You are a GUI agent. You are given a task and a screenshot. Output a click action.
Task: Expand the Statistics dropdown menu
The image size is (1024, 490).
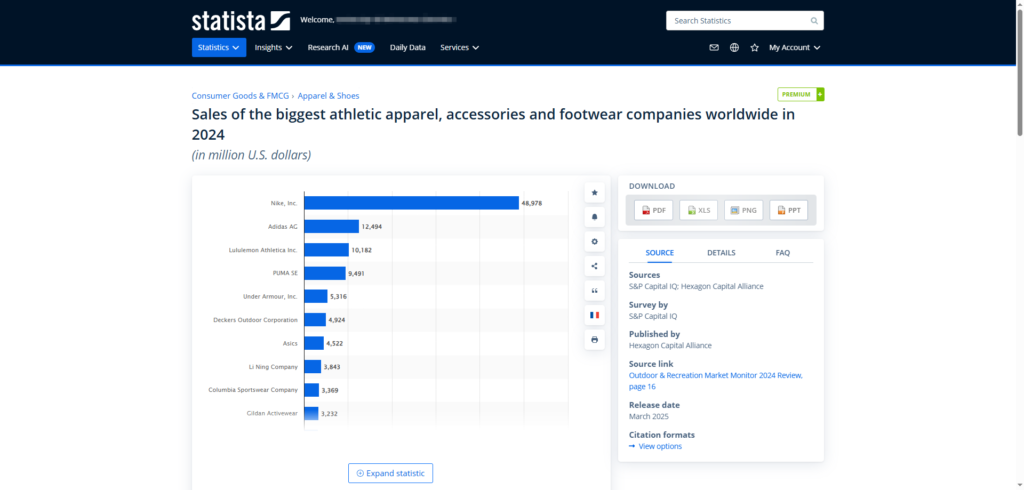click(x=218, y=47)
